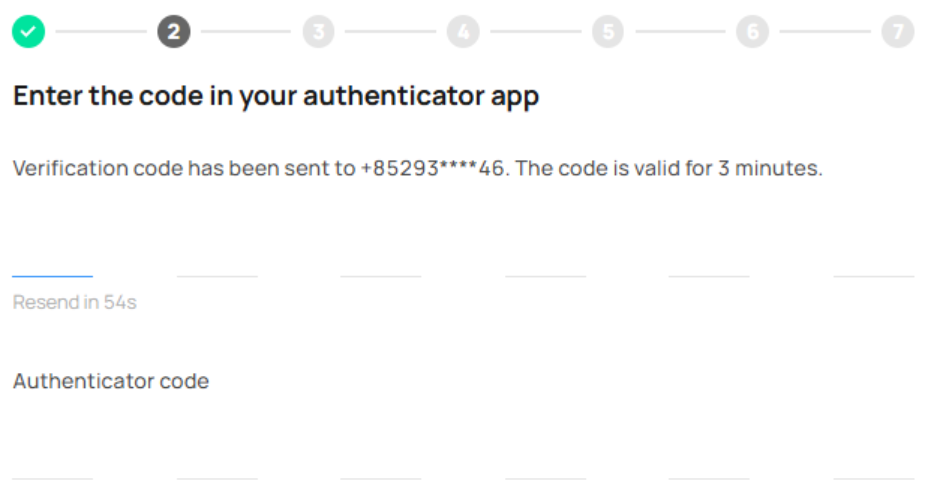Screen dimensions: 934x501
Task: Click the step 5 circle indicator
Action: (607, 32)
